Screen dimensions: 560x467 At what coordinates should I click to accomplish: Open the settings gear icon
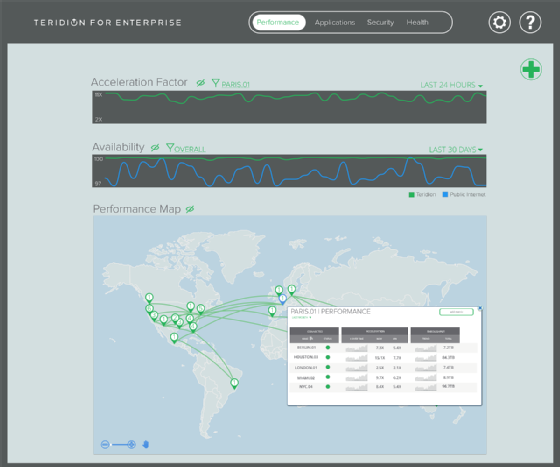[499, 22]
